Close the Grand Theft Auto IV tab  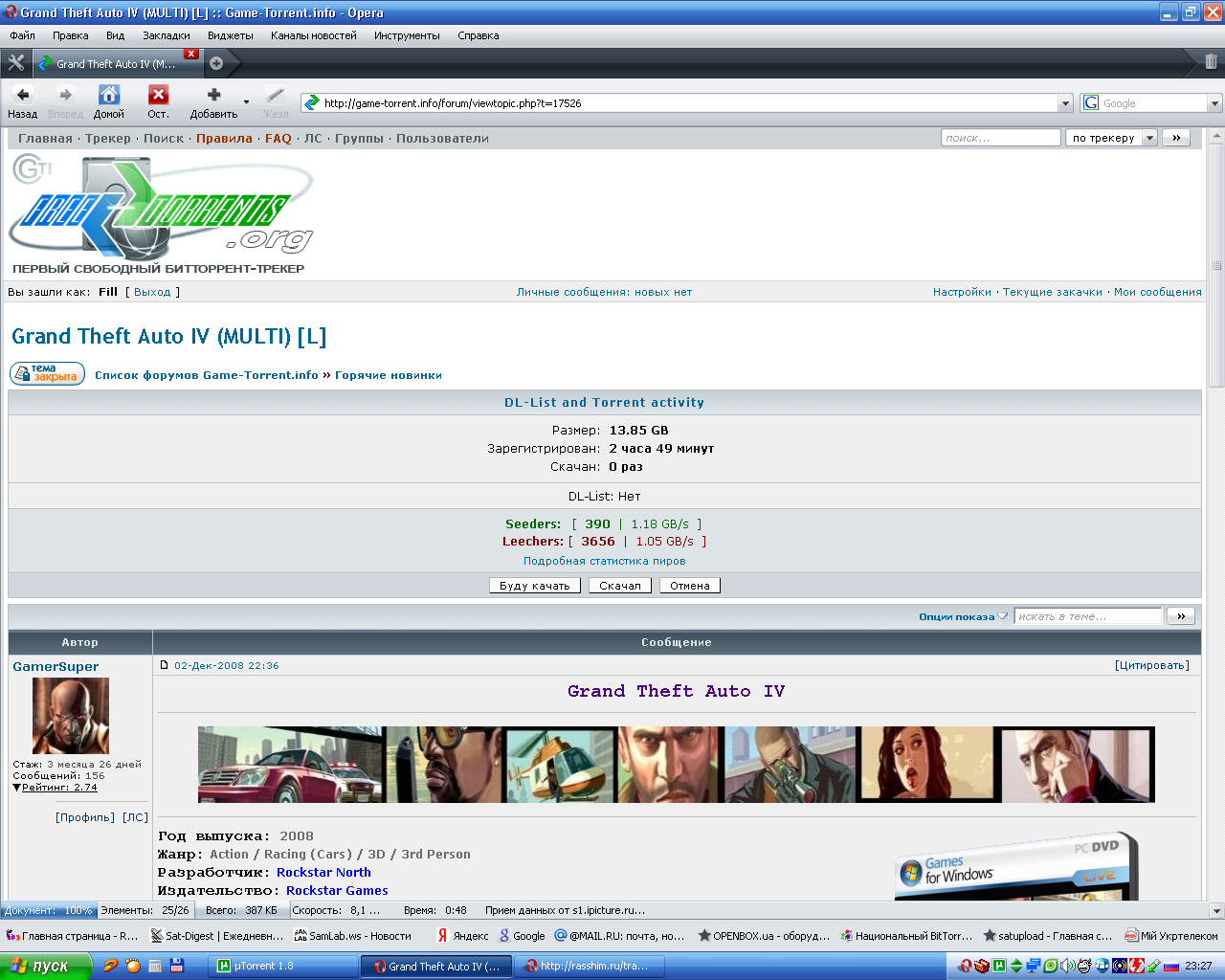tap(191, 54)
